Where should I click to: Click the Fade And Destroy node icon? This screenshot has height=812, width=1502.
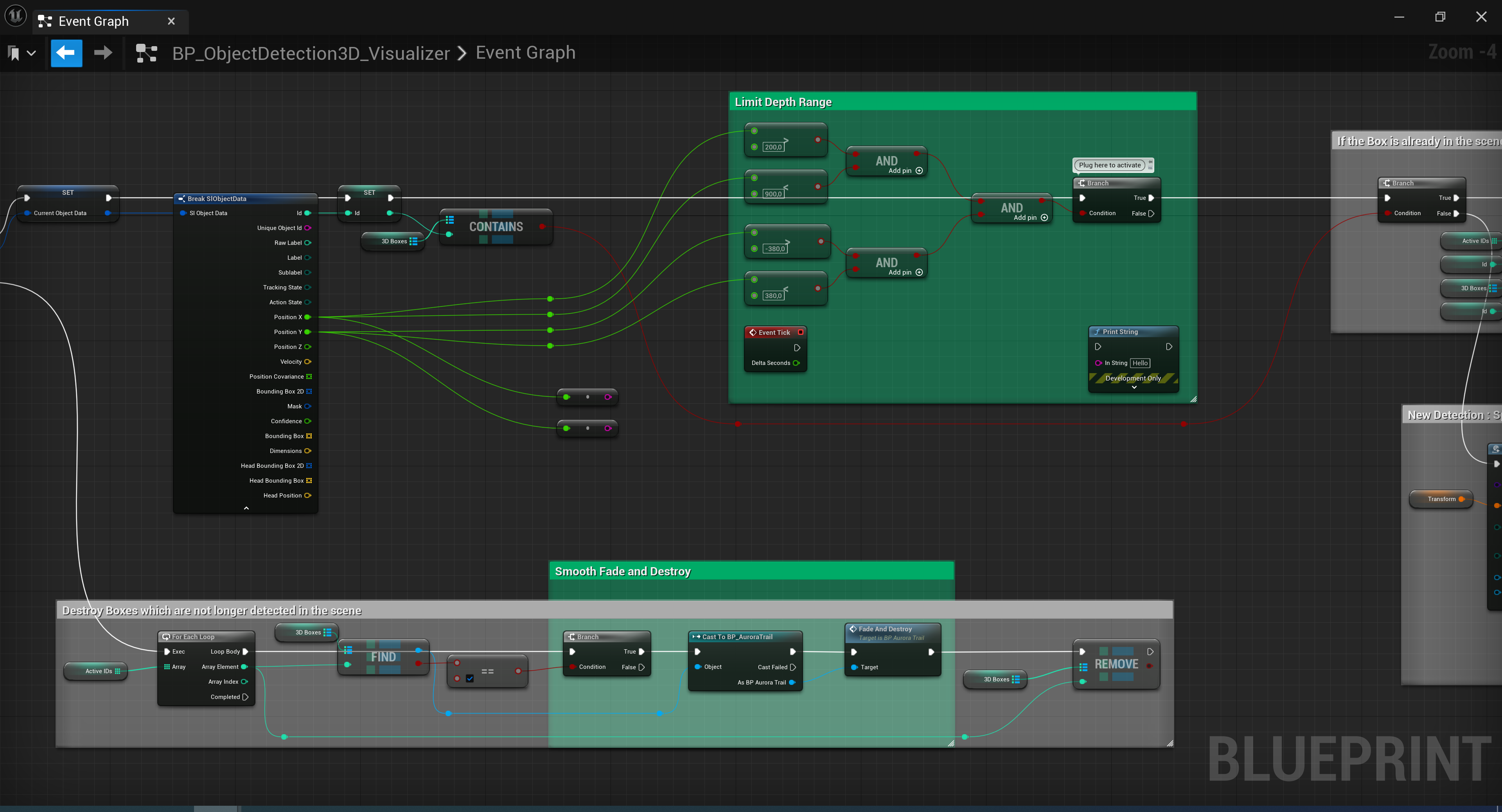coord(853,629)
